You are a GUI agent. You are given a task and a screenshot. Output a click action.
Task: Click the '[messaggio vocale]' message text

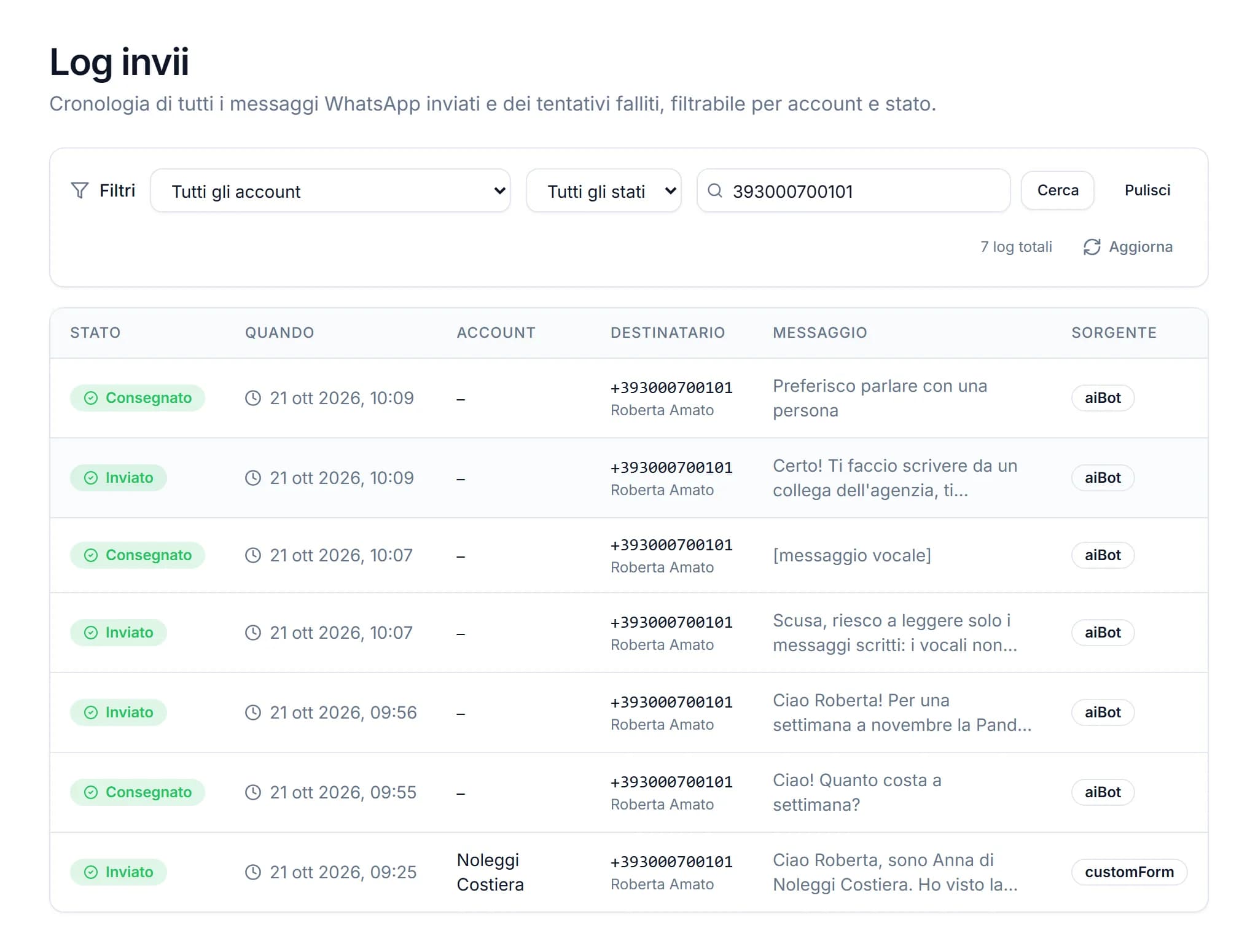[852, 555]
